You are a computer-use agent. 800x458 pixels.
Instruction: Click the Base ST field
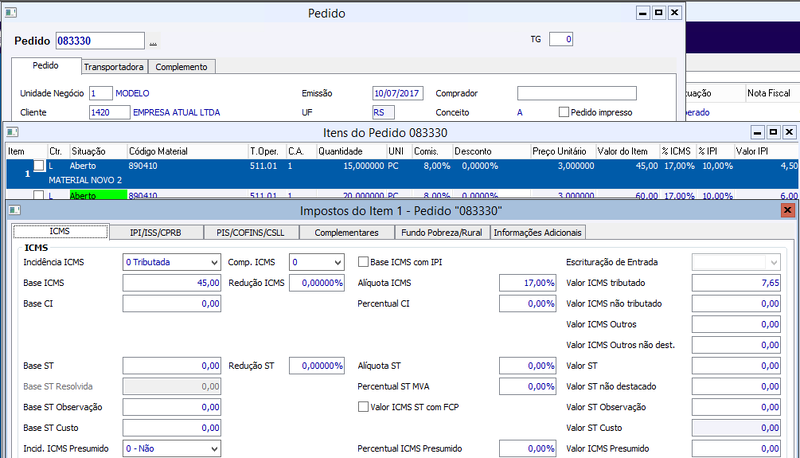[x=171, y=366]
